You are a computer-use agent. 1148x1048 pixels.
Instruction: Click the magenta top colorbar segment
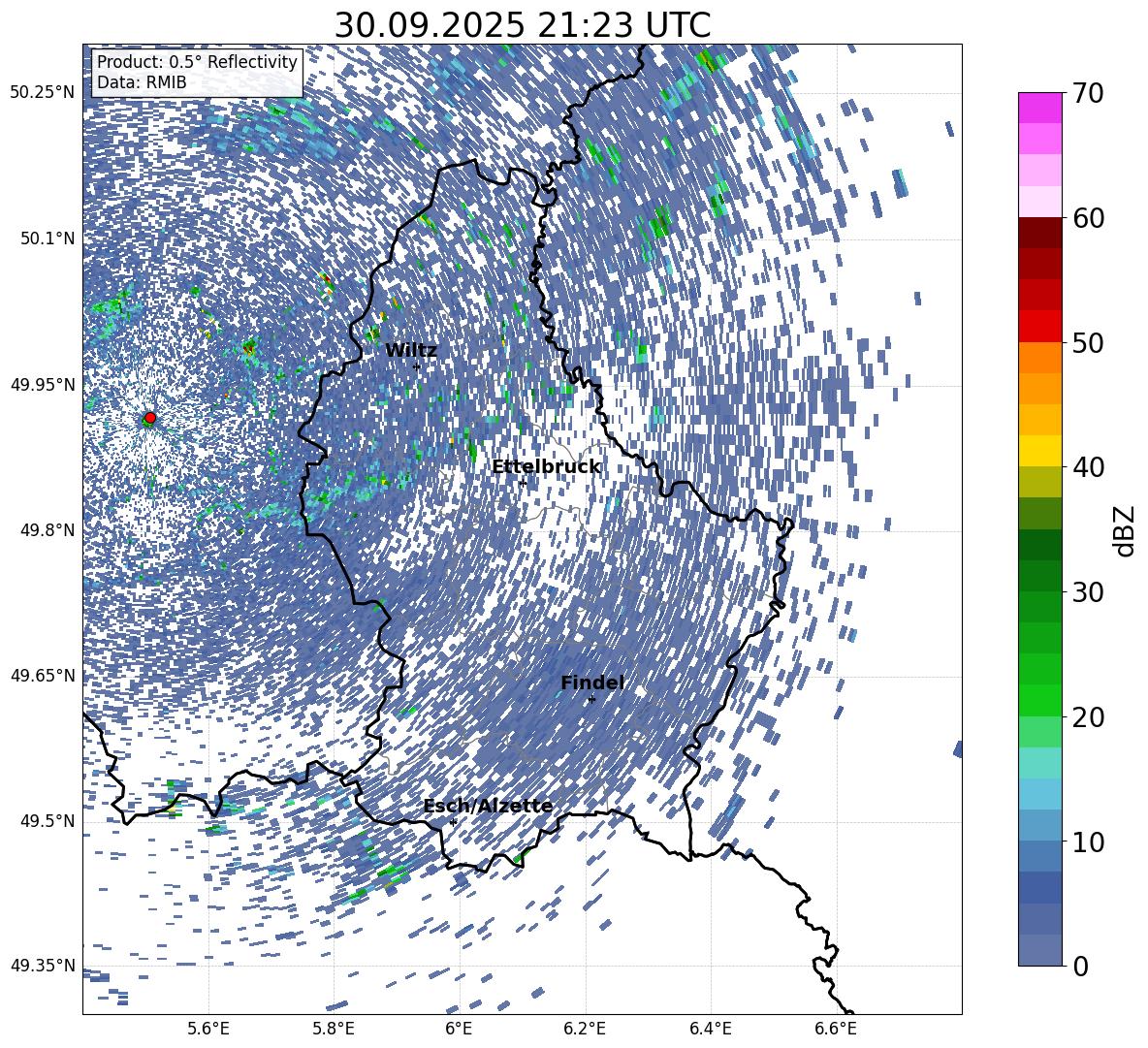(x=1039, y=108)
